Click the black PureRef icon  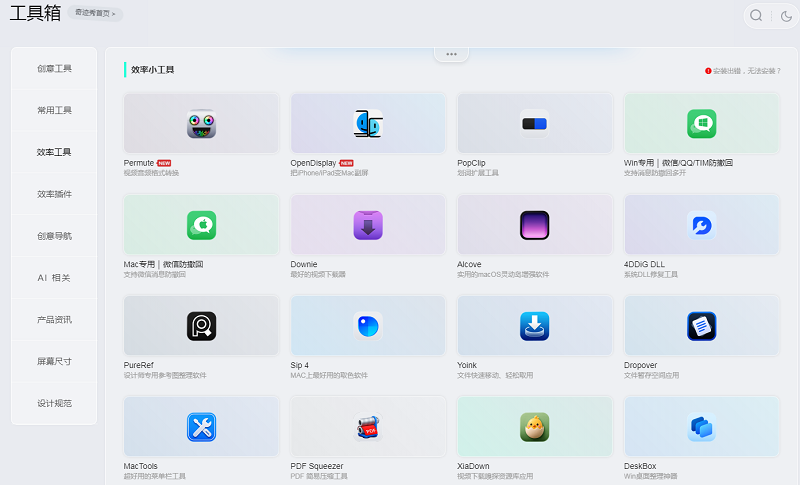(x=202, y=326)
